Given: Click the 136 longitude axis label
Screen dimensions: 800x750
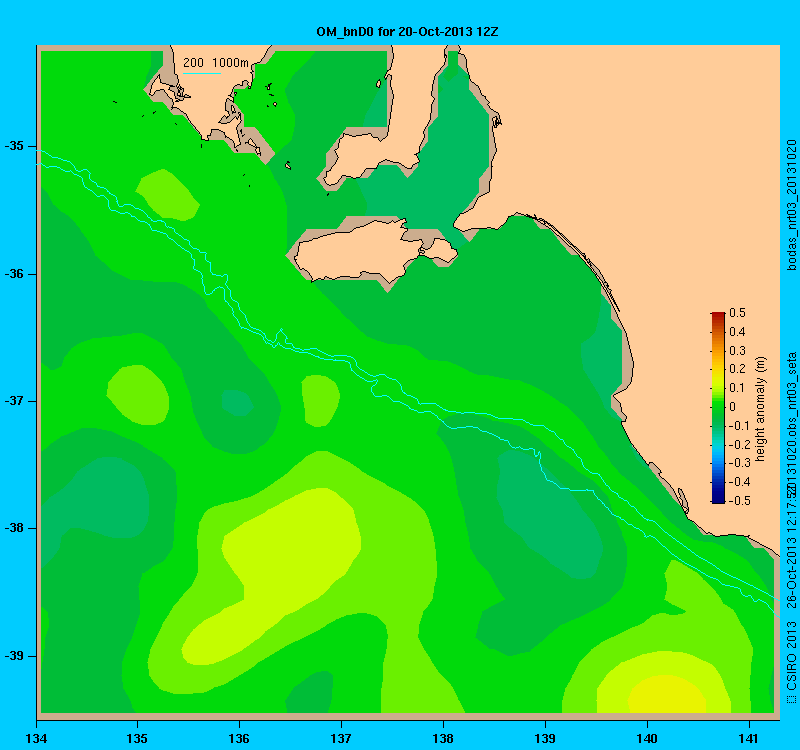Looking at the screenshot, I should click(x=239, y=738).
